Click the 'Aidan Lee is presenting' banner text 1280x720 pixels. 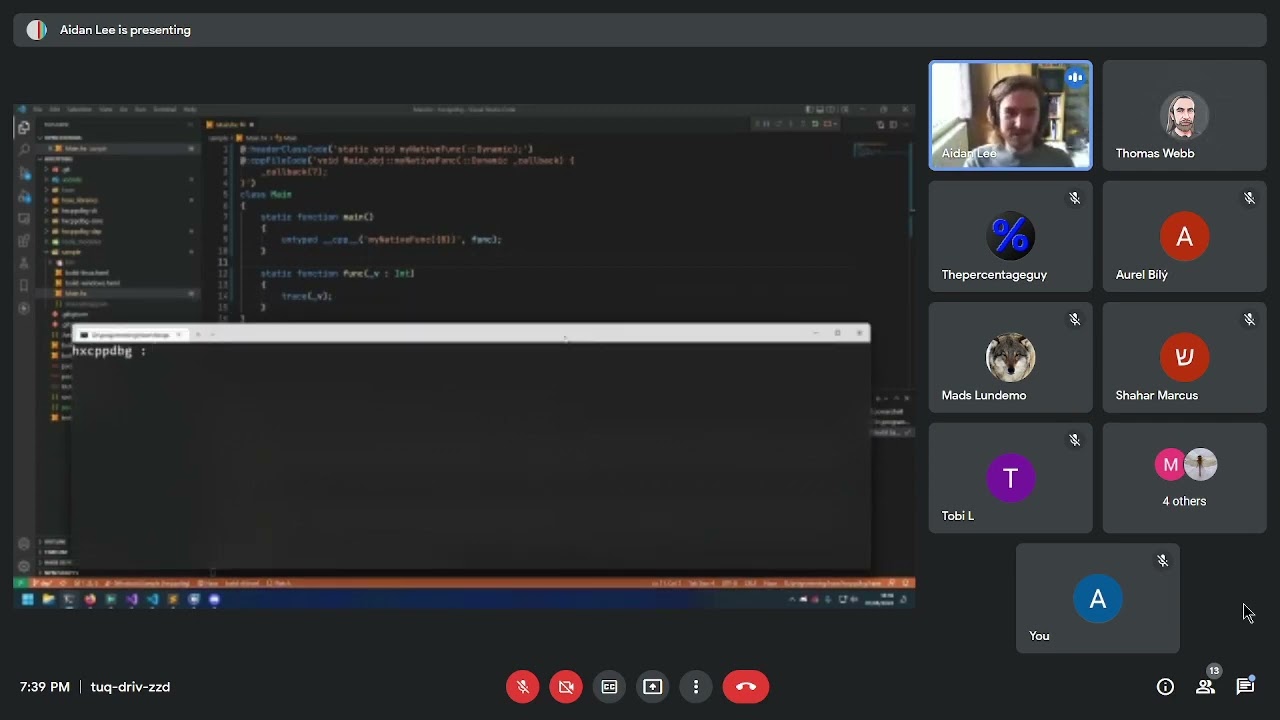125,30
